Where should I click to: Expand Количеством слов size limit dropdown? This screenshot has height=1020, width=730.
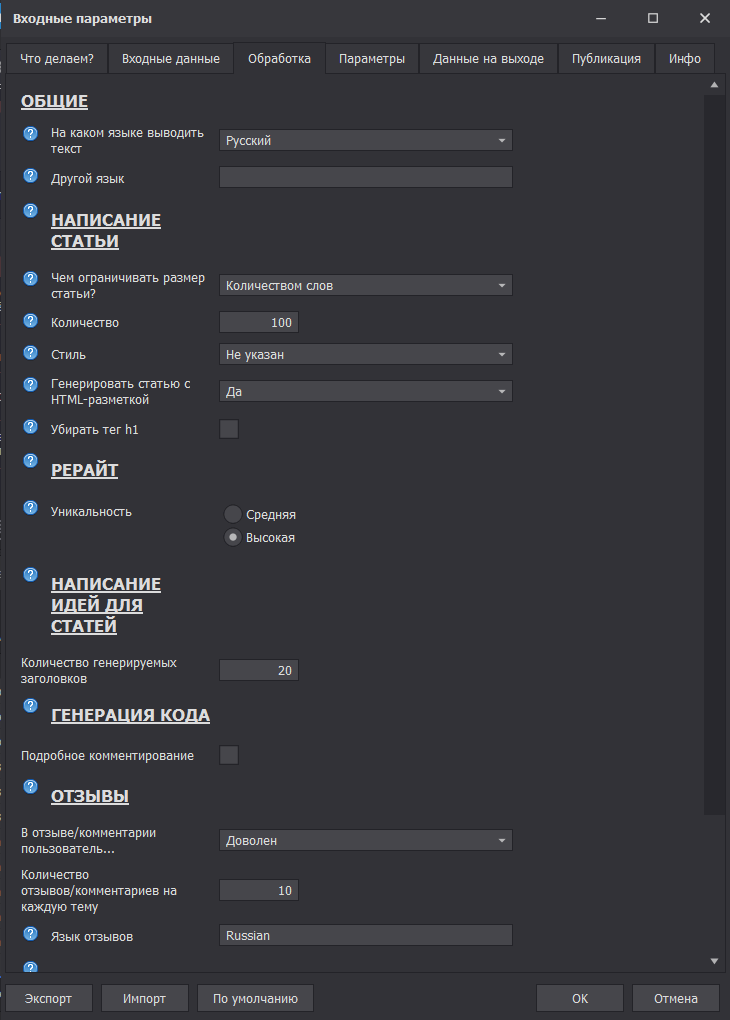click(x=366, y=286)
